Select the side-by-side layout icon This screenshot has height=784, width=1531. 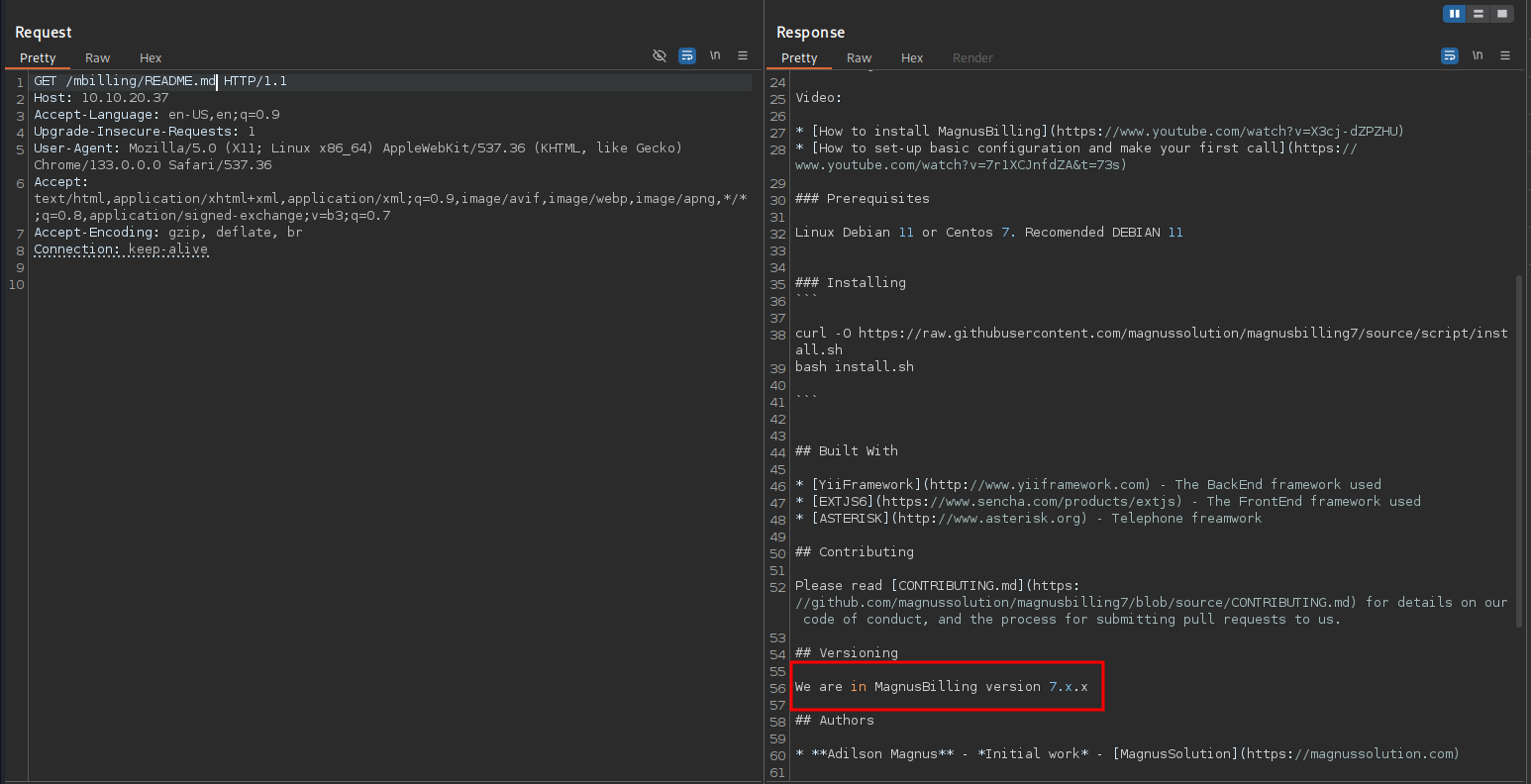pos(1455,14)
